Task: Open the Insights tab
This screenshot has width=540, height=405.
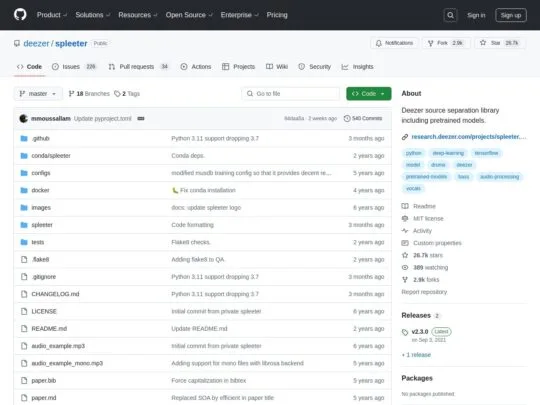Action: coord(357,67)
